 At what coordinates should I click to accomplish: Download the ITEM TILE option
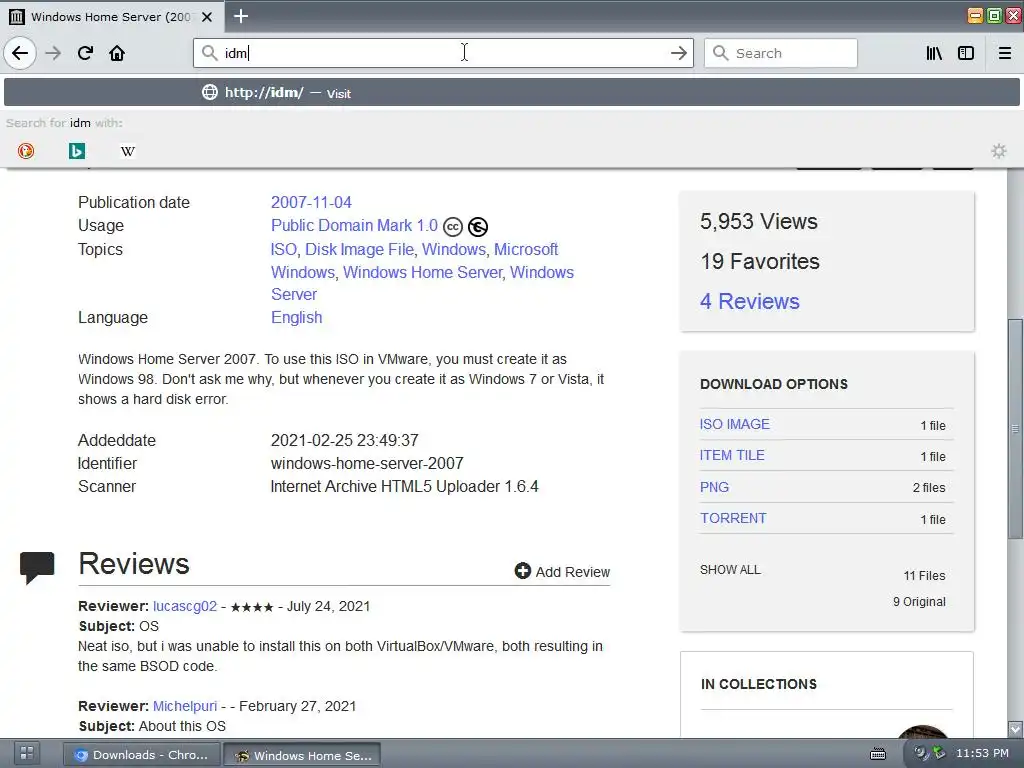[x=731, y=455]
